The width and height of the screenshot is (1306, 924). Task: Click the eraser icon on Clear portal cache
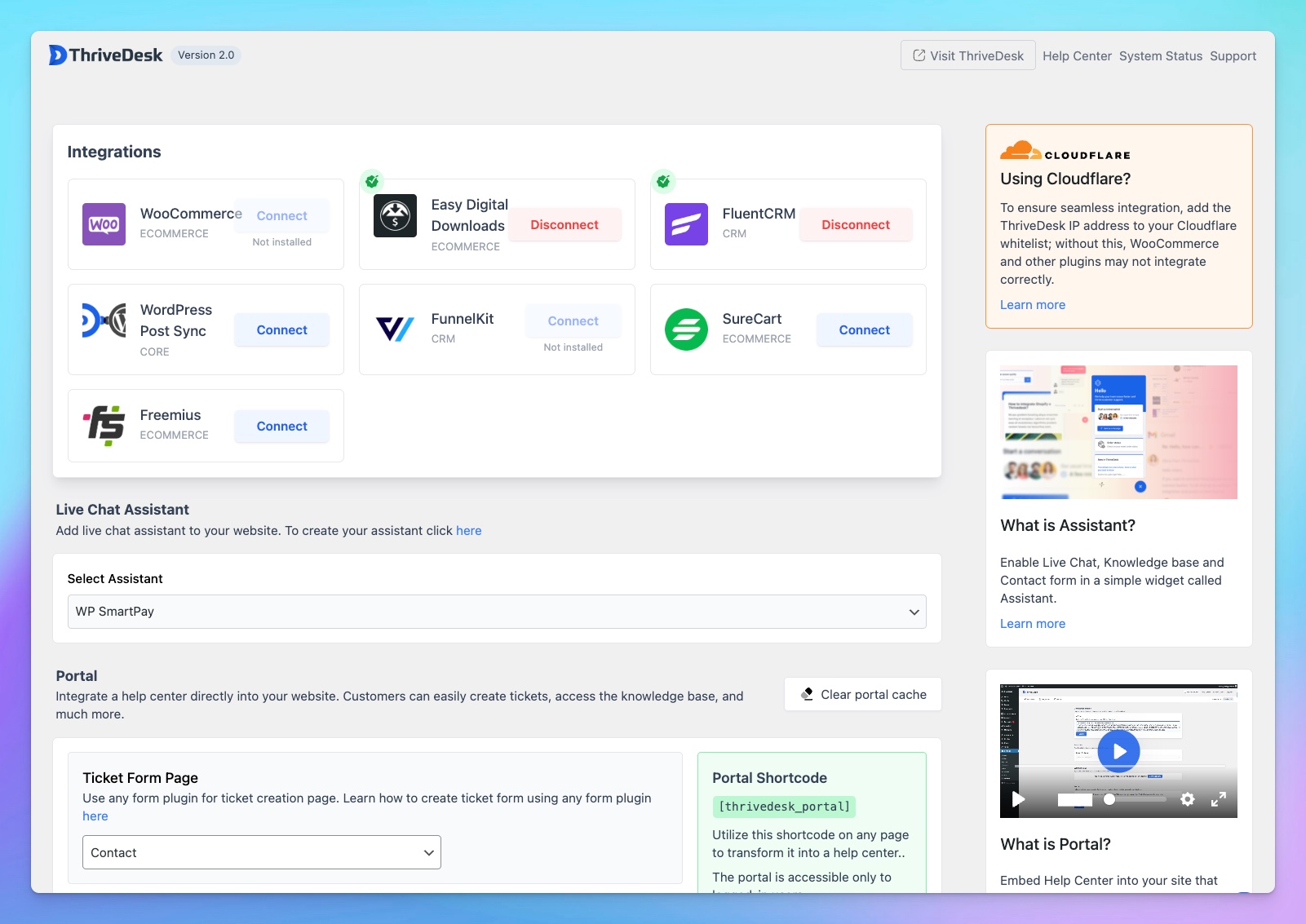pyautogui.click(x=807, y=694)
